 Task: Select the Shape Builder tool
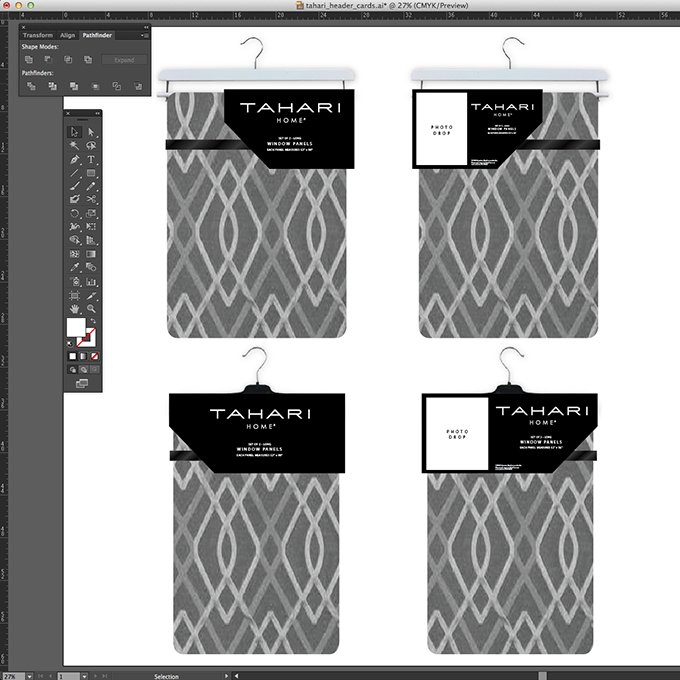(74, 240)
